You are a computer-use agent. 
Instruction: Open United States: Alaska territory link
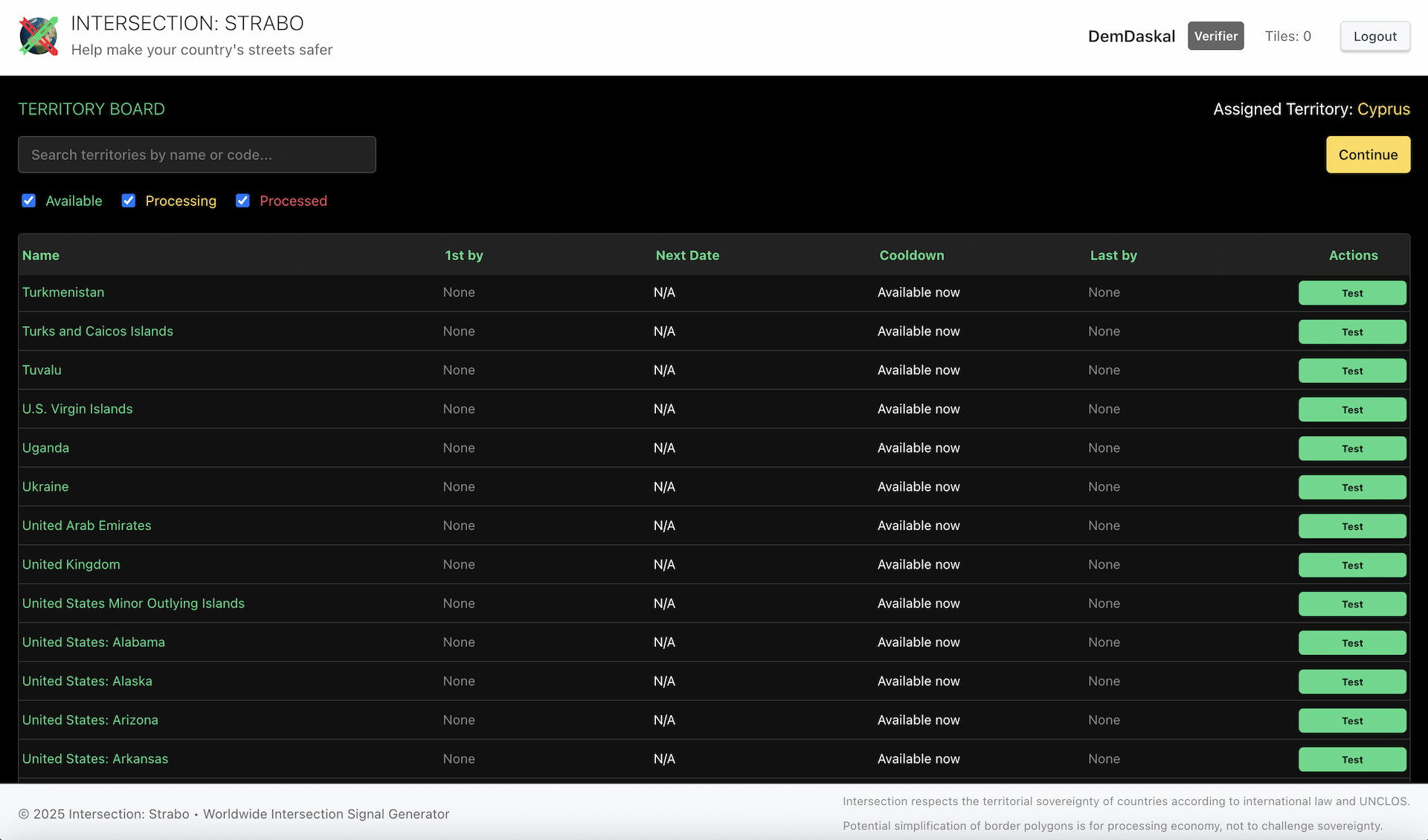(x=87, y=681)
